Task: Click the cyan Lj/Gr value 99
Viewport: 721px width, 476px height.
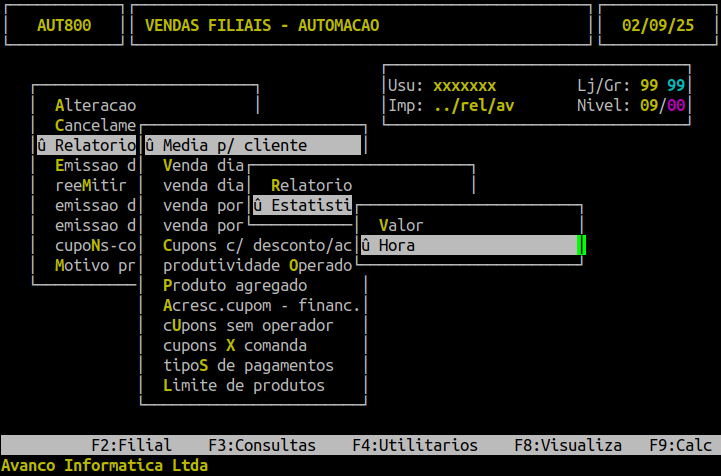Action: [676, 86]
